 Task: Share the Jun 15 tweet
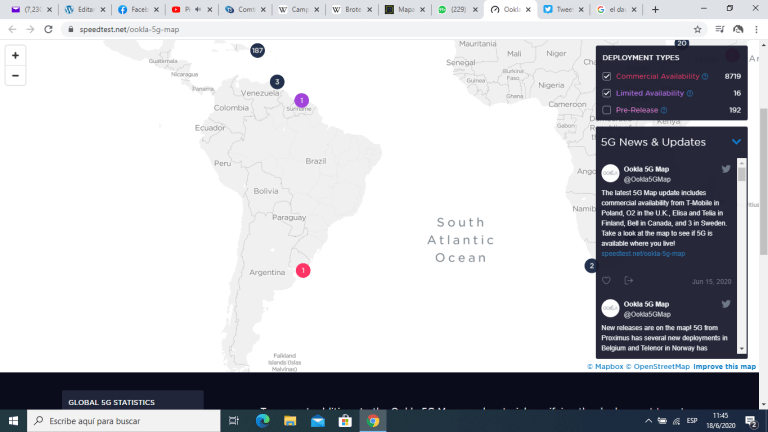click(629, 281)
